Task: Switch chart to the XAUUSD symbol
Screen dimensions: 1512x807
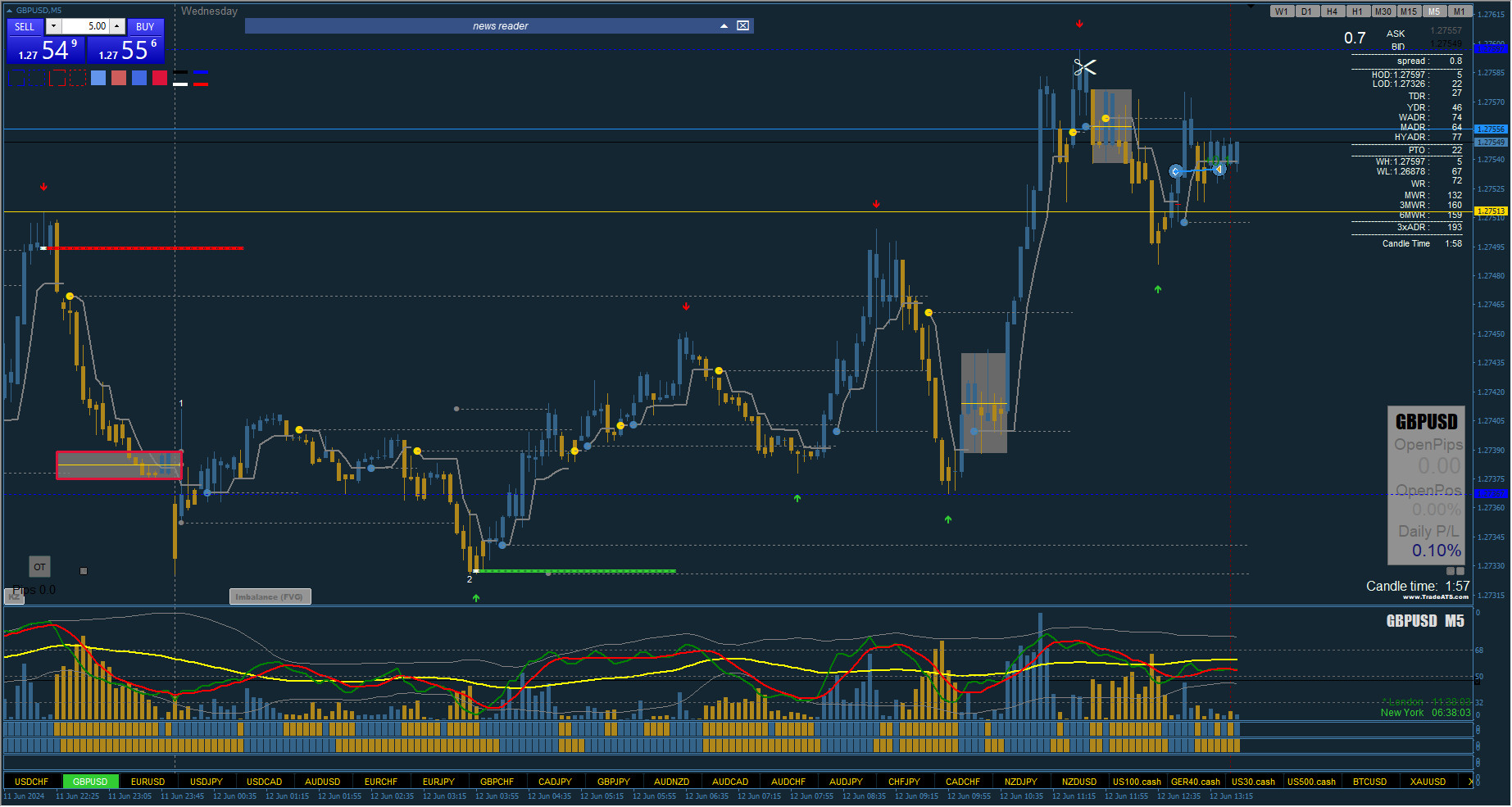Action: pos(1428,782)
